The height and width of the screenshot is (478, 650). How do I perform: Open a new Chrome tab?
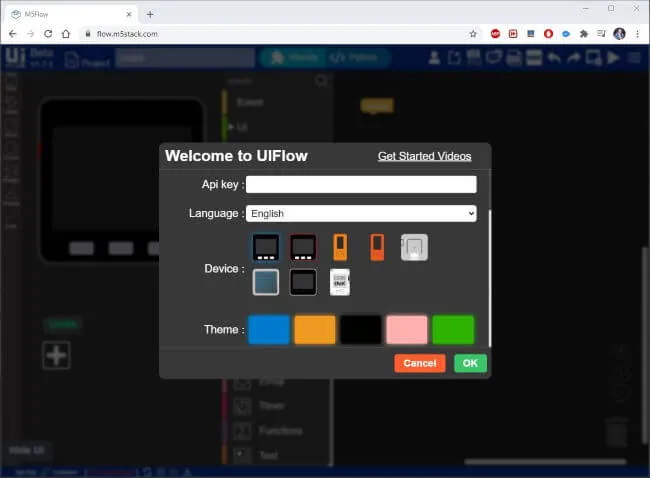[150, 15]
